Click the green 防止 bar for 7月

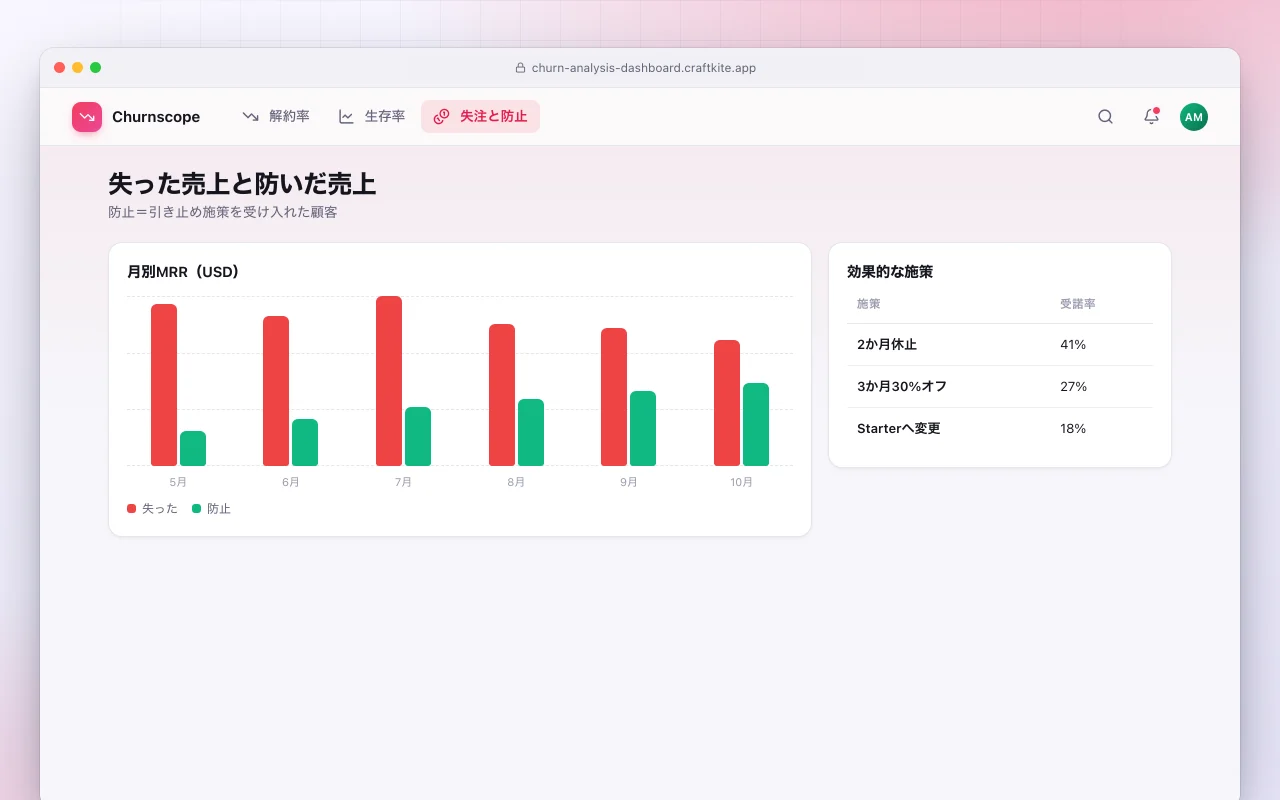418,437
